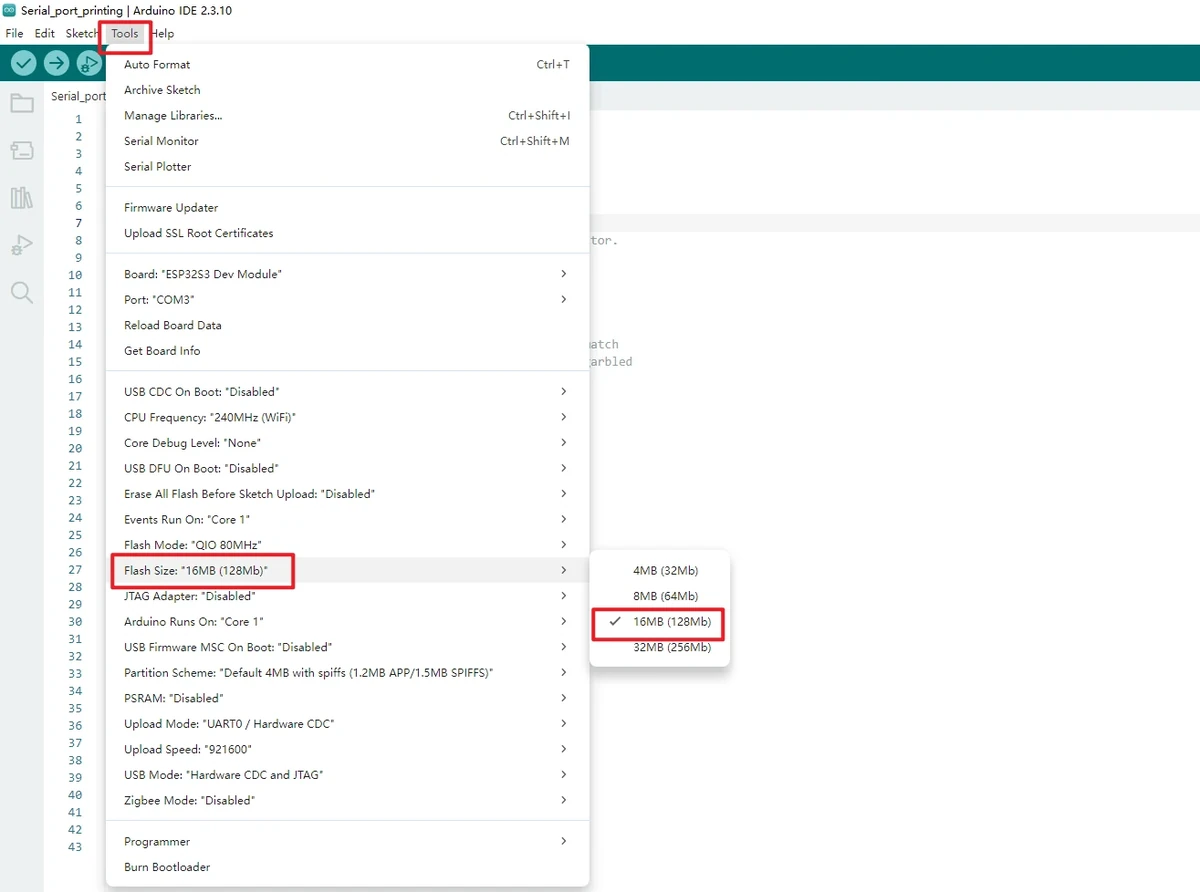Choose Get Board Info entry
The height and width of the screenshot is (892, 1200).
348,351
